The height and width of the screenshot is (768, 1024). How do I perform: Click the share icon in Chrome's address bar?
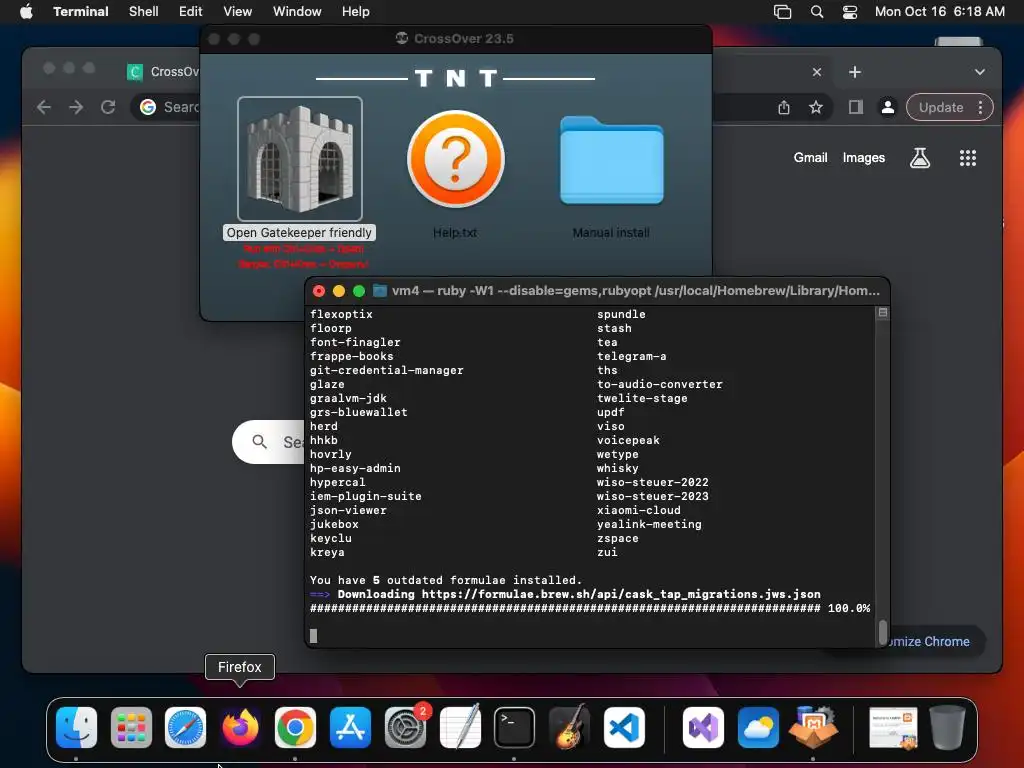(x=784, y=108)
